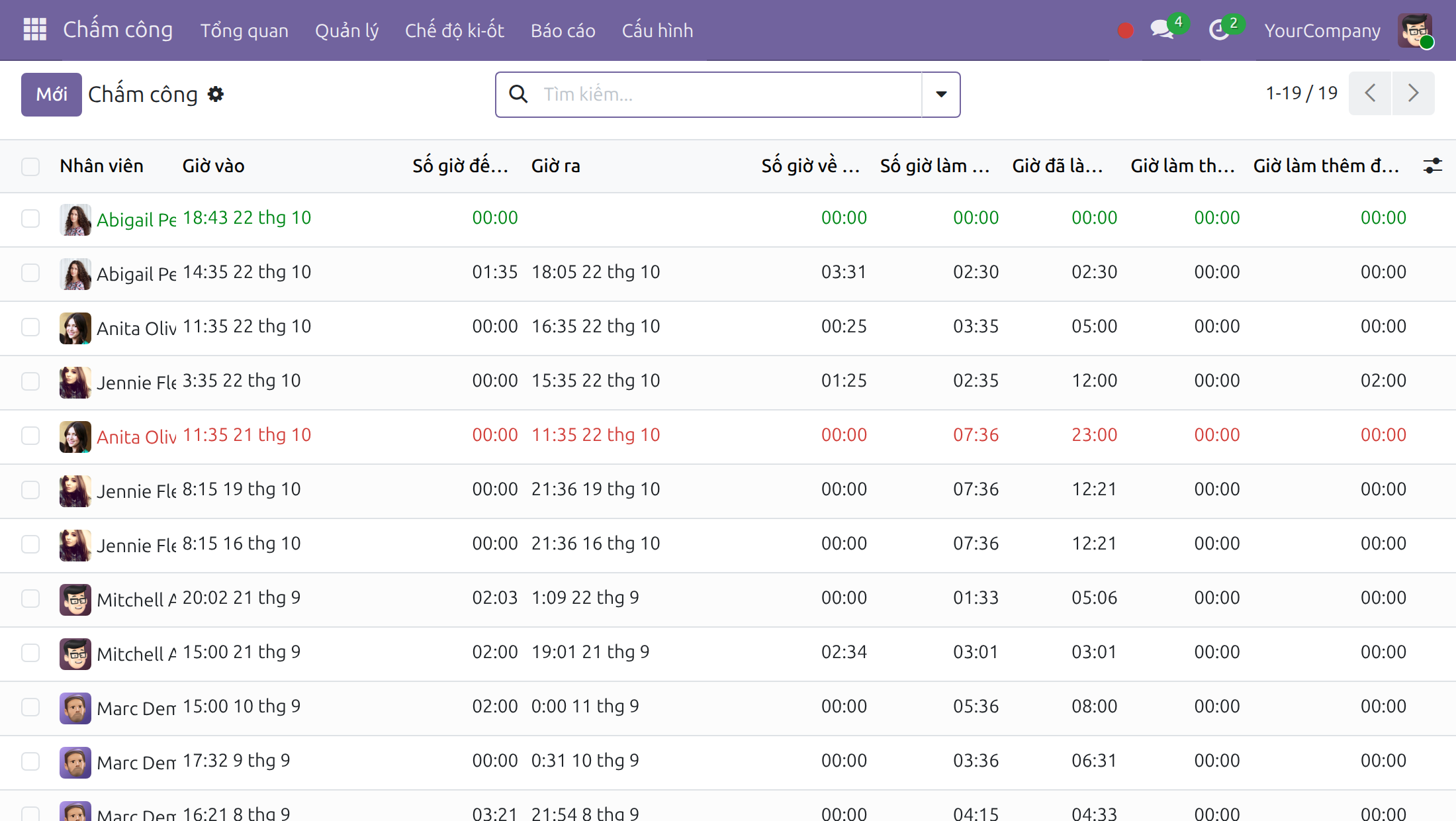Select the red Anita row checkbox
The height and width of the screenshot is (821, 1456).
click(30, 436)
